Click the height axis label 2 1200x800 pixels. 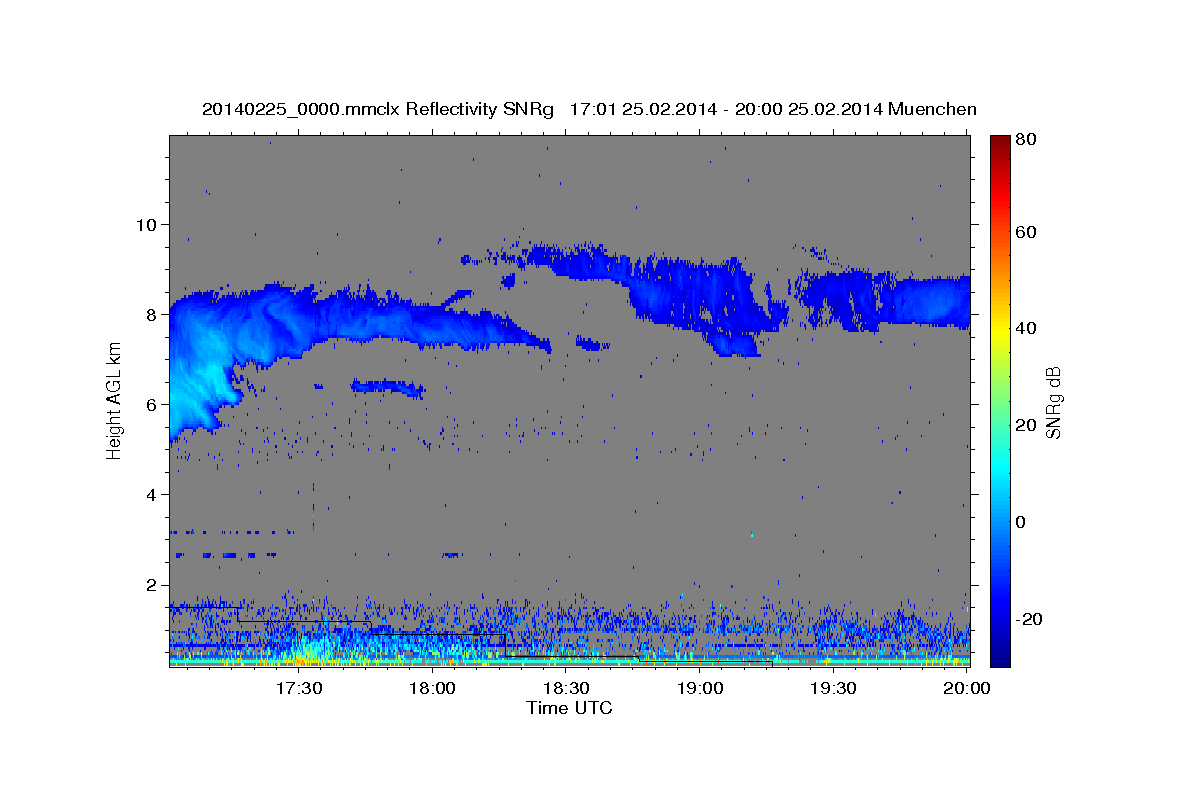tap(154, 585)
